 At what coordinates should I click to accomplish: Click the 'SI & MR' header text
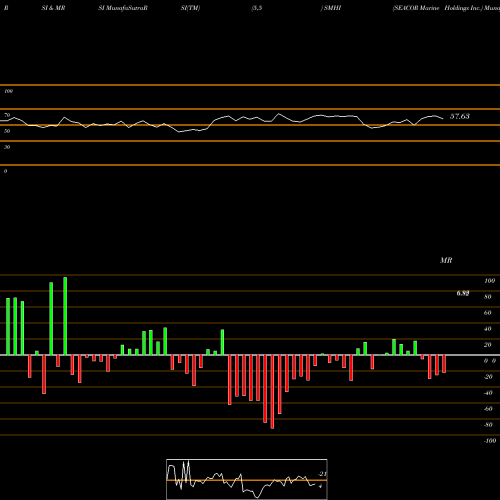click(53, 8)
